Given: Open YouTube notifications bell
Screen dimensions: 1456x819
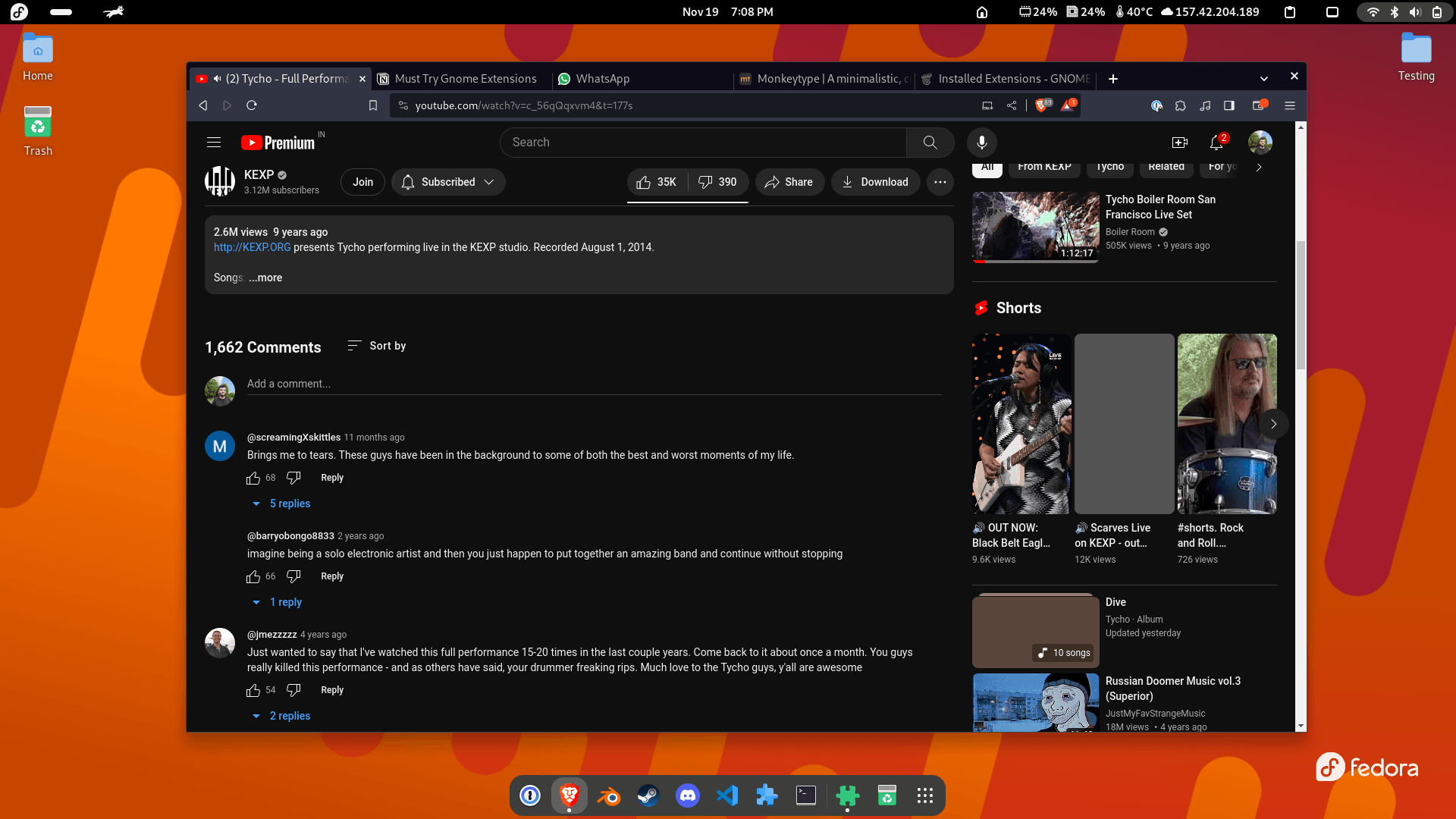Looking at the screenshot, I should click(1216, 143).
